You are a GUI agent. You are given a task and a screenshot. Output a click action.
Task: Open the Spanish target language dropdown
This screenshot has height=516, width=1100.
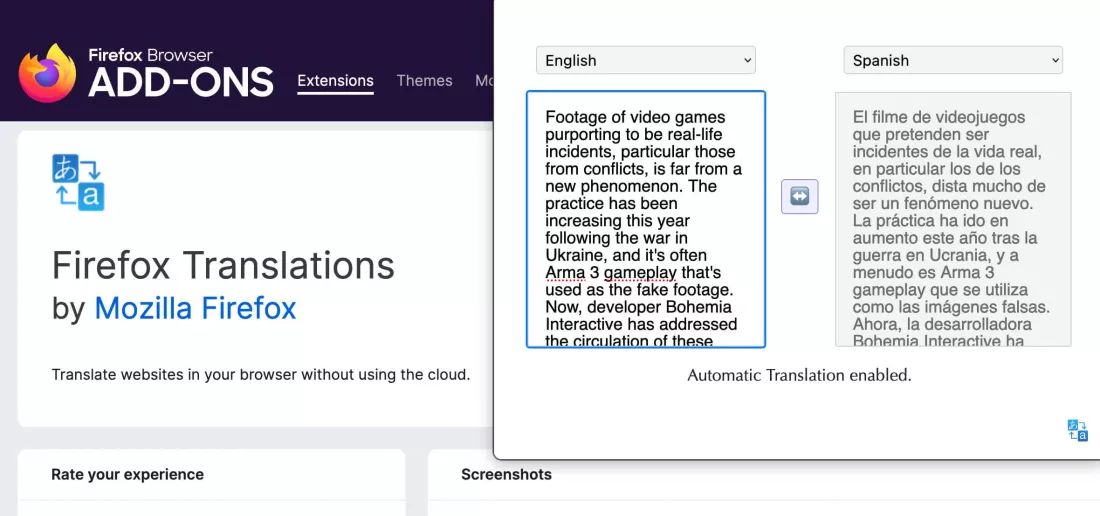point(953,60)
